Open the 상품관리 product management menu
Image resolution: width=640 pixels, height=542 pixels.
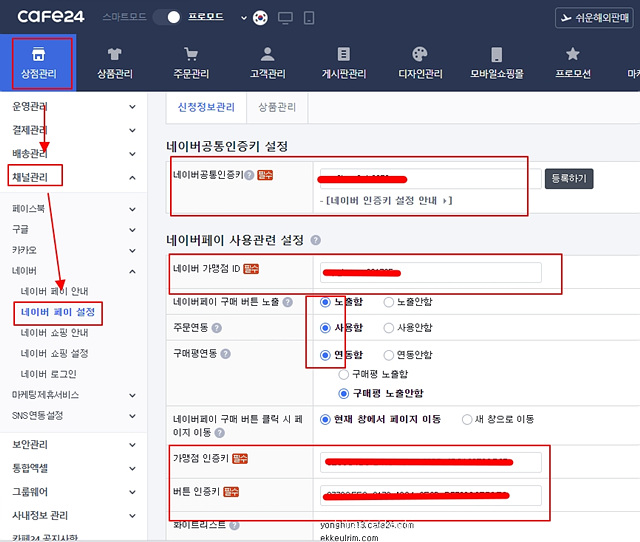[x=115, y=63]
